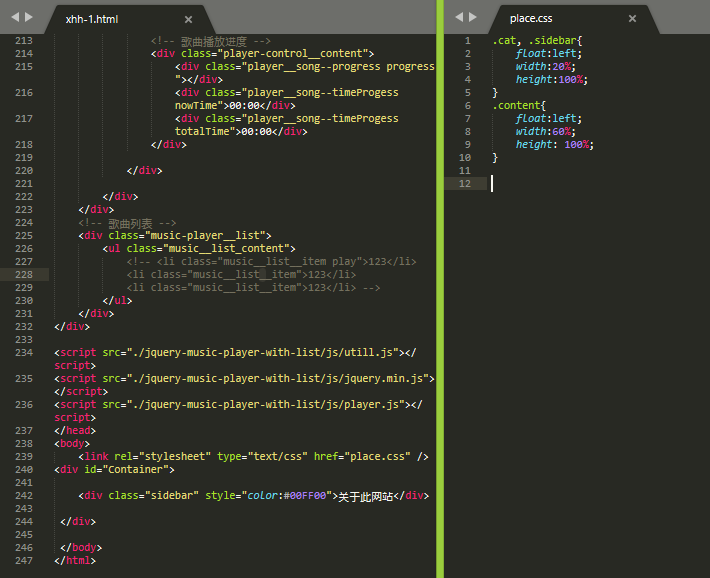This screenshot has height=578, width=710.
Task: Click the utill.js script src path
Action: click(x=263, y=352)
